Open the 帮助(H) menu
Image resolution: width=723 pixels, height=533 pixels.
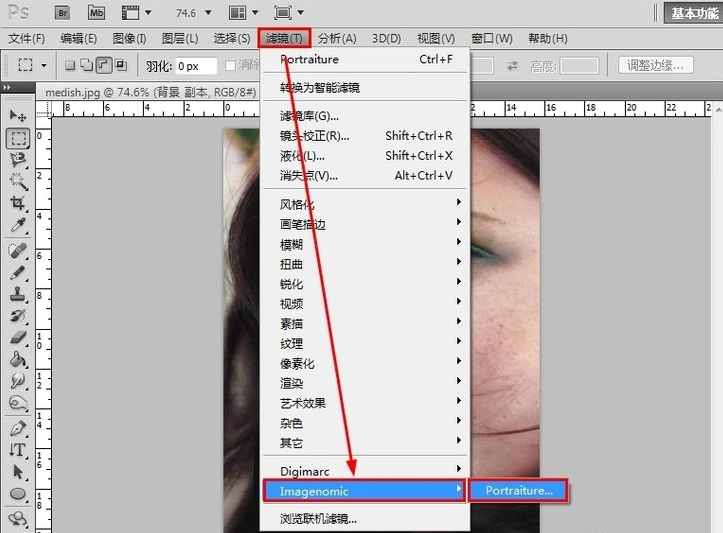tap(547, 38)
